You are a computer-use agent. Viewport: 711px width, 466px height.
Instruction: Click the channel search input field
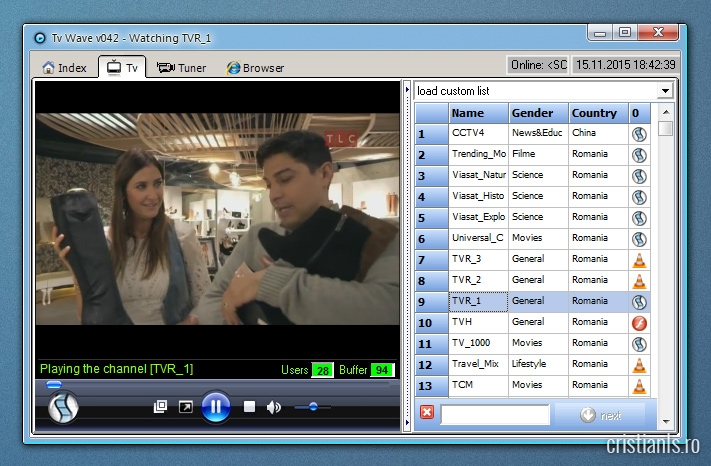pos(495,414)
